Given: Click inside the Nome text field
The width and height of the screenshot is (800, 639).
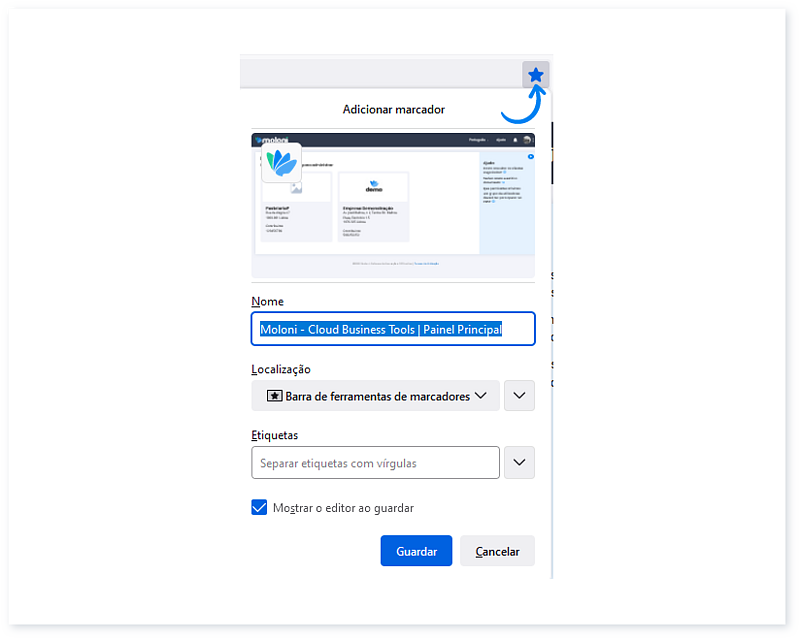Looking at the screenshot, I should (393, 329).
